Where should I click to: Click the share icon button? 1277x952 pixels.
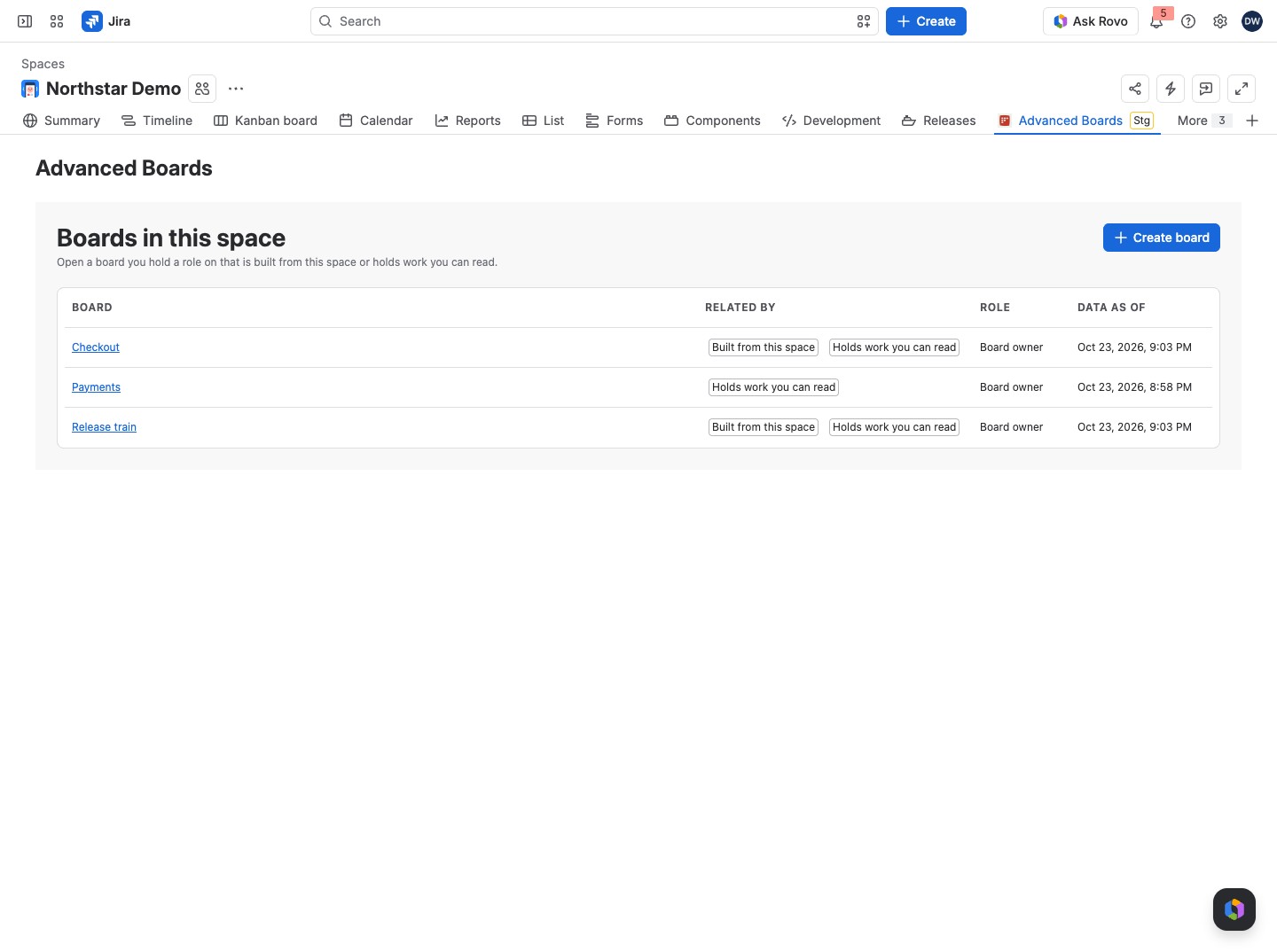pos(1135,89)
